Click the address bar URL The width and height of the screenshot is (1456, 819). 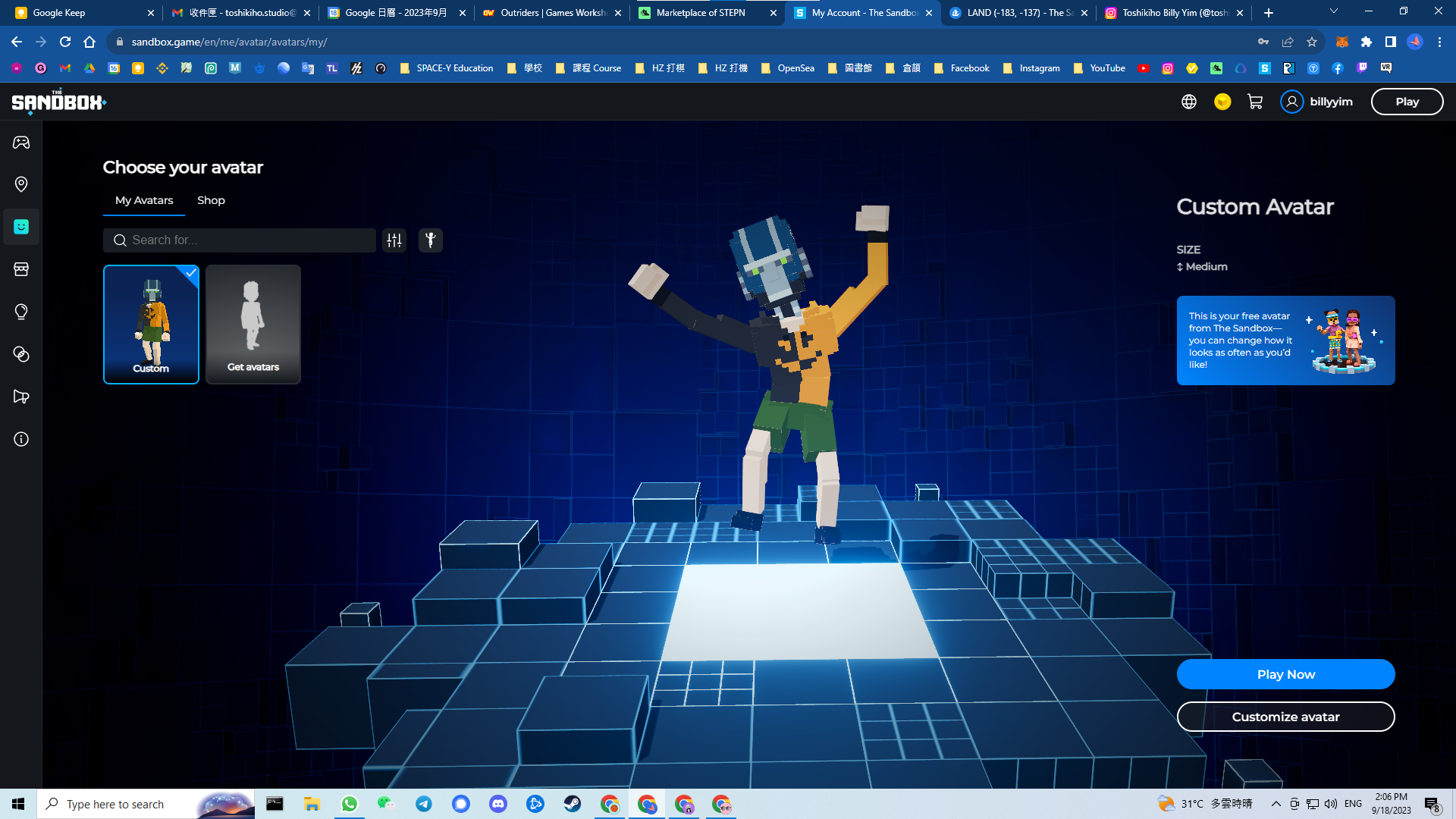229,42
